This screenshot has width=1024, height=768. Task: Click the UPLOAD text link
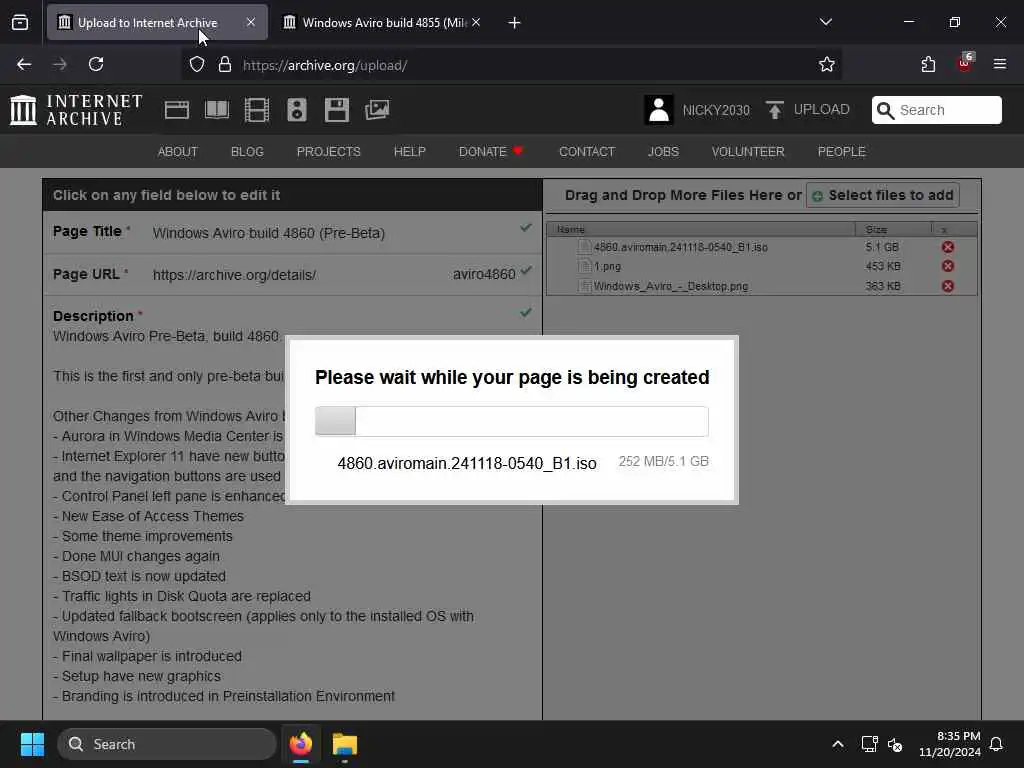(822, 110)
